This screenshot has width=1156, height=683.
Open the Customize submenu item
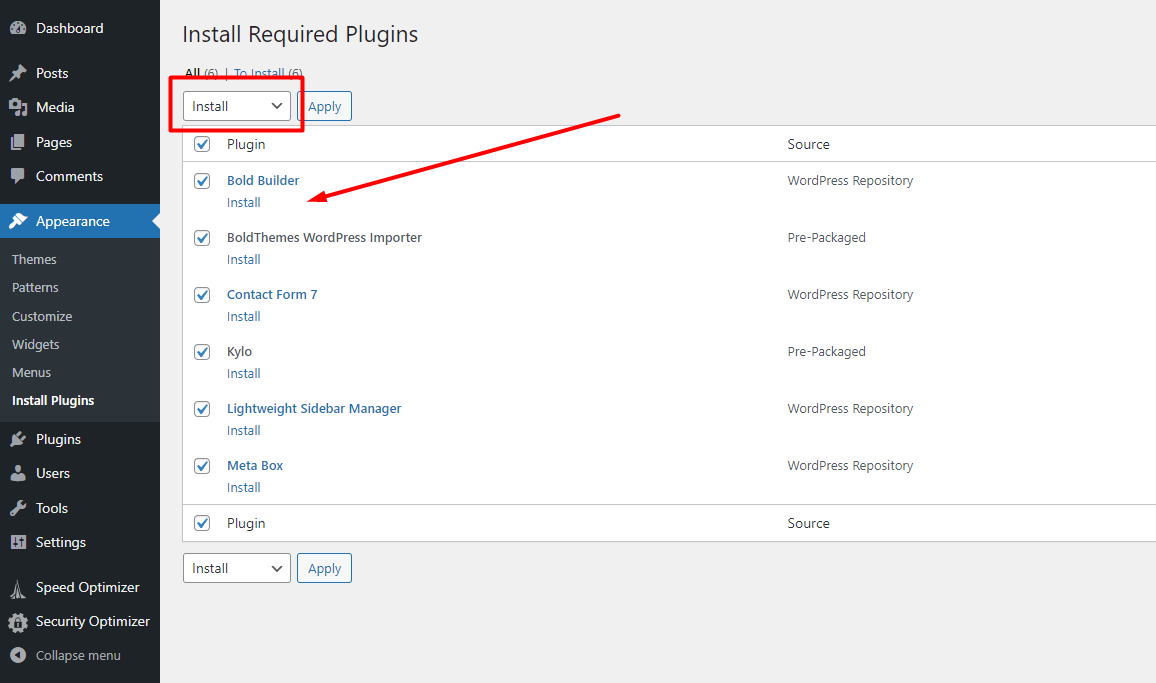click(x=42, y=316)
